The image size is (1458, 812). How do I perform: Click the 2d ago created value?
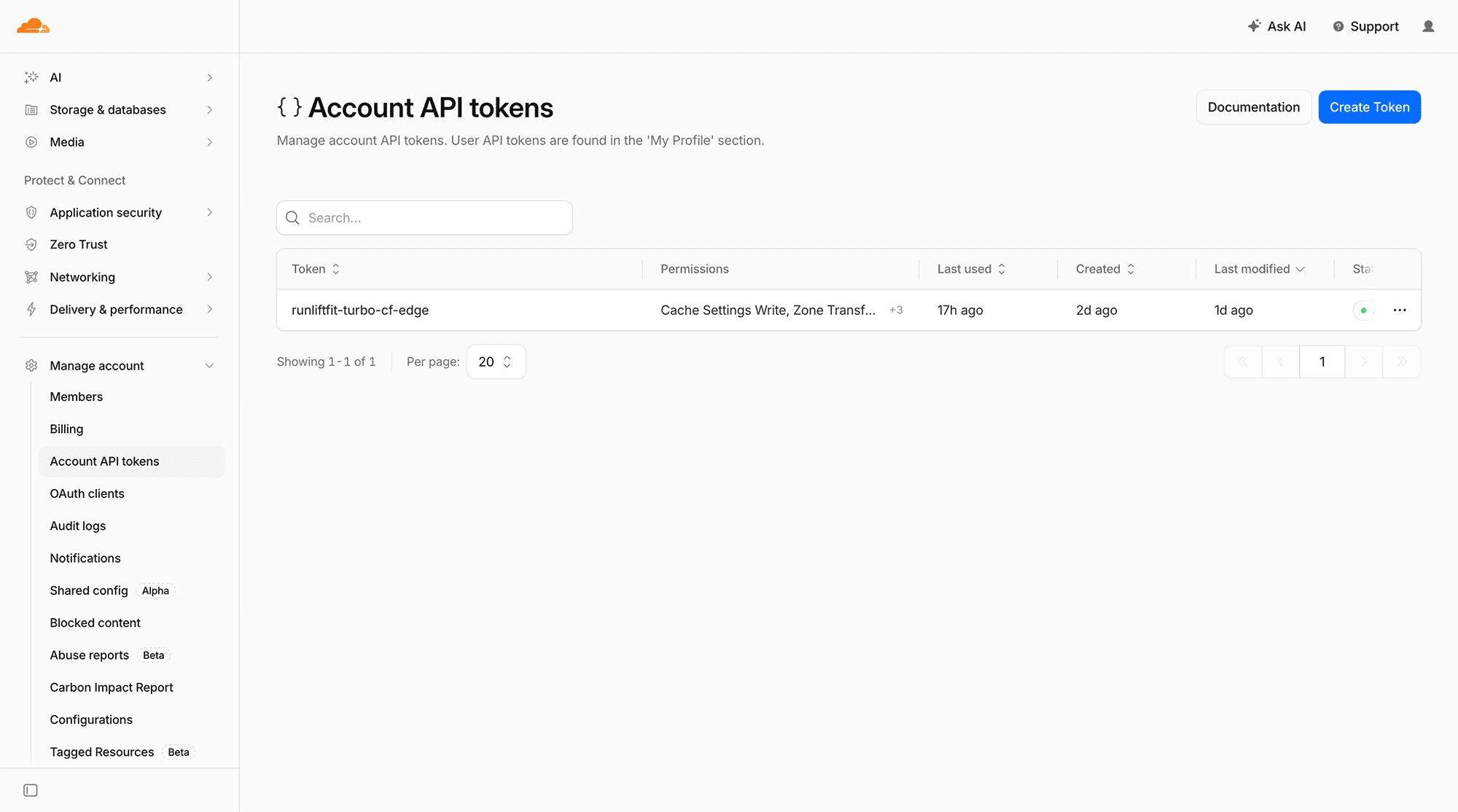(x=1096, y=310)
